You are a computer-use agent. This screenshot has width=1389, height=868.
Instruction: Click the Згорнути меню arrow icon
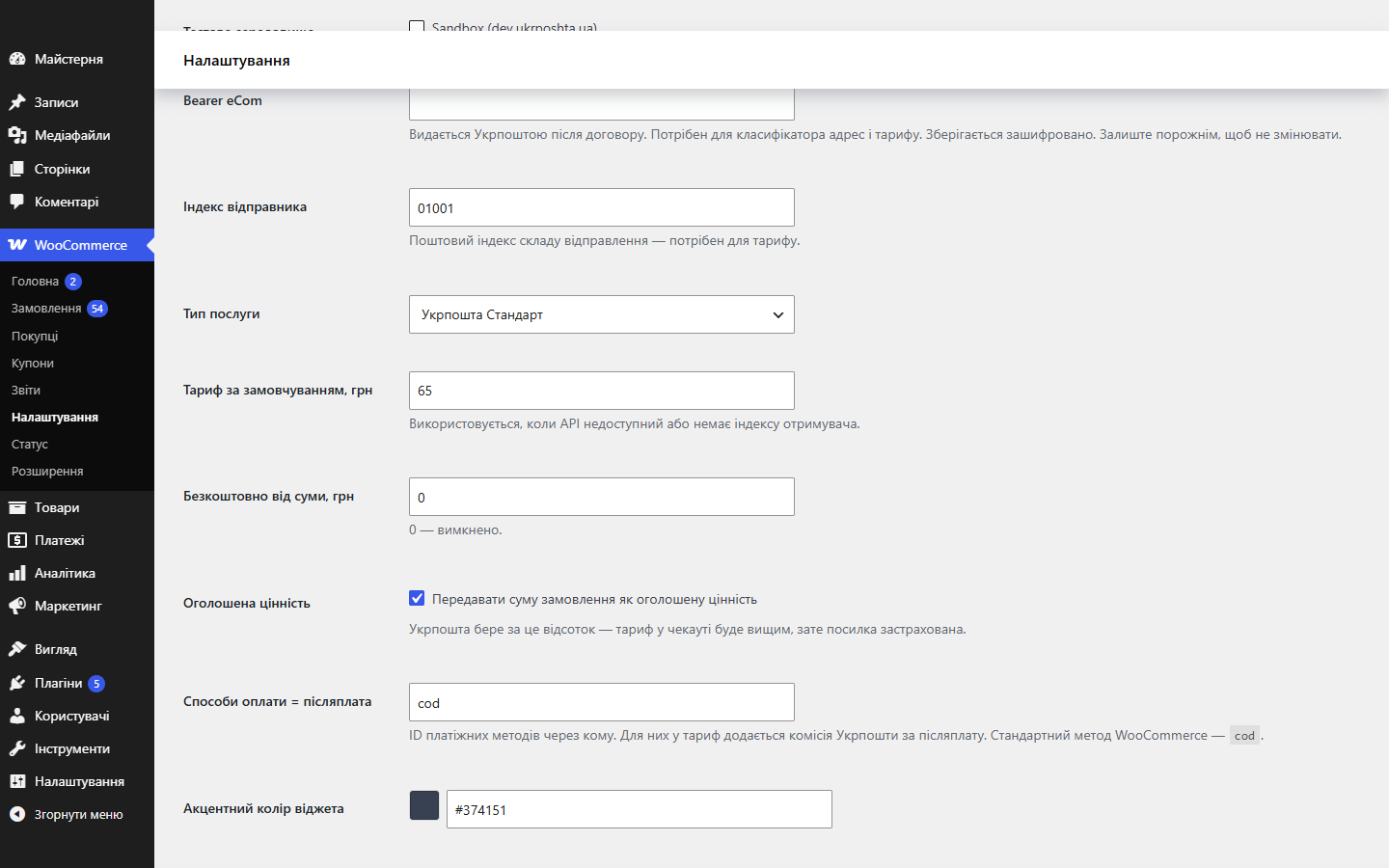(17, 814)
